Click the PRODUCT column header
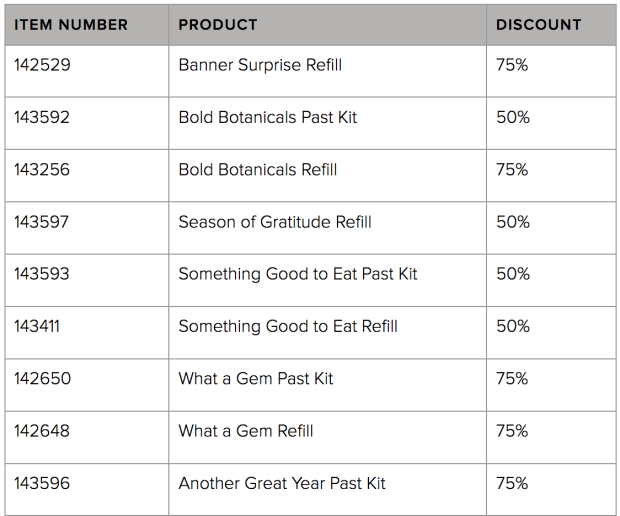 [x=218, y=25]
